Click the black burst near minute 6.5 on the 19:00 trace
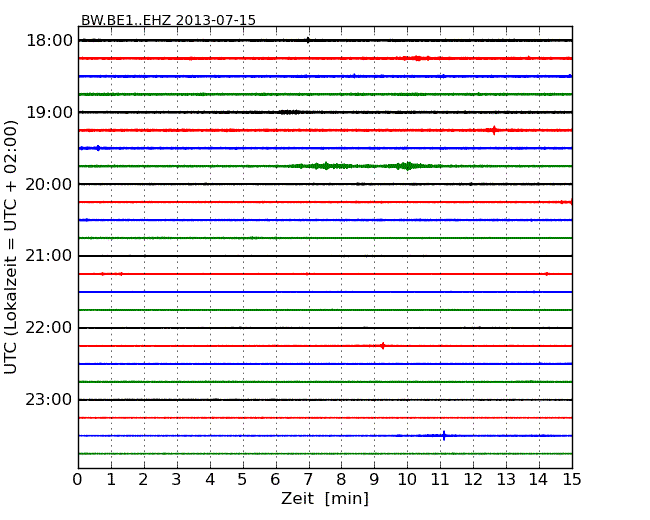The image size is (650, 520). (x=289, y=112)
